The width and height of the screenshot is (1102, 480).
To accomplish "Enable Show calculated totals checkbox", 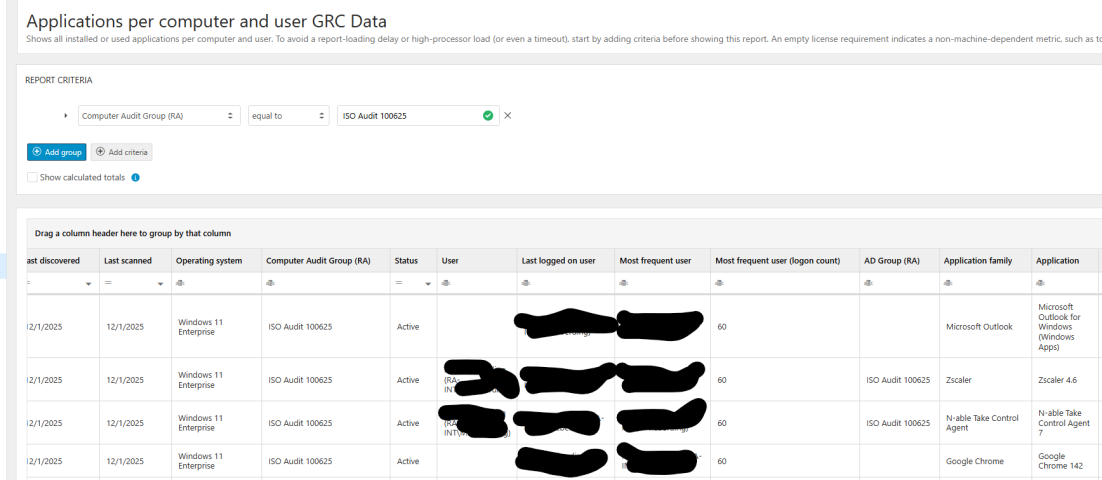I will (32, 178).
